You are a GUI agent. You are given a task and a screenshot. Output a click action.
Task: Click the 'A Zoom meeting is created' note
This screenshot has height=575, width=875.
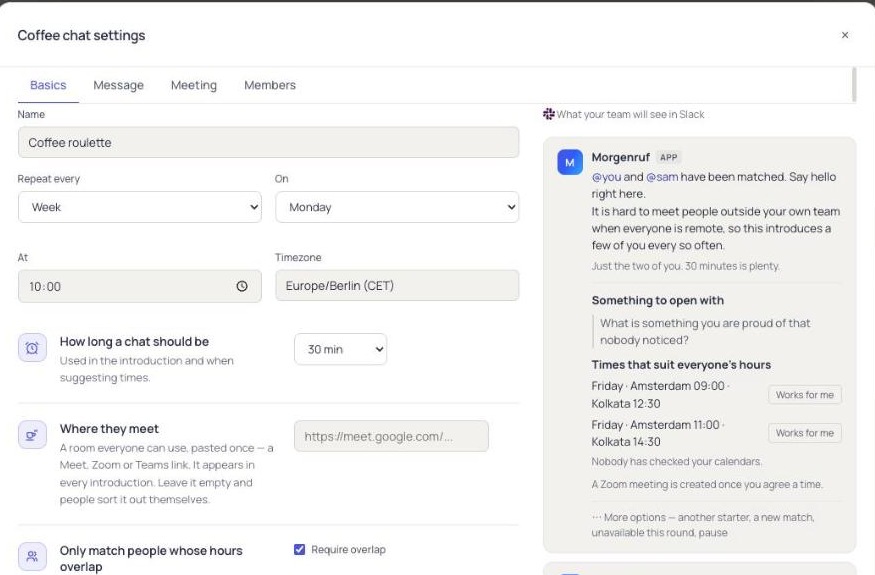707,485
